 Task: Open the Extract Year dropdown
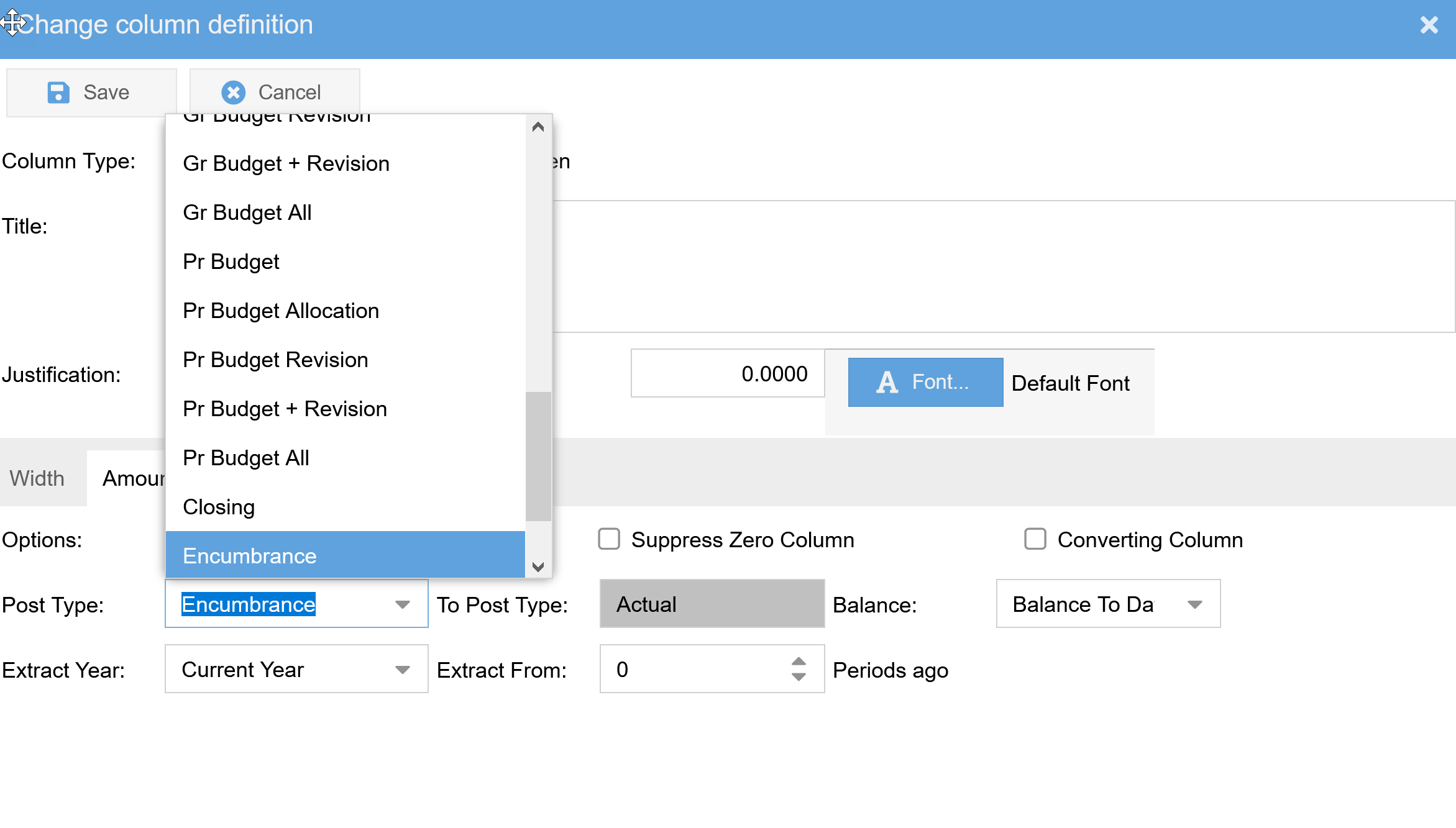pyautogui.click(x=403, y=670)
